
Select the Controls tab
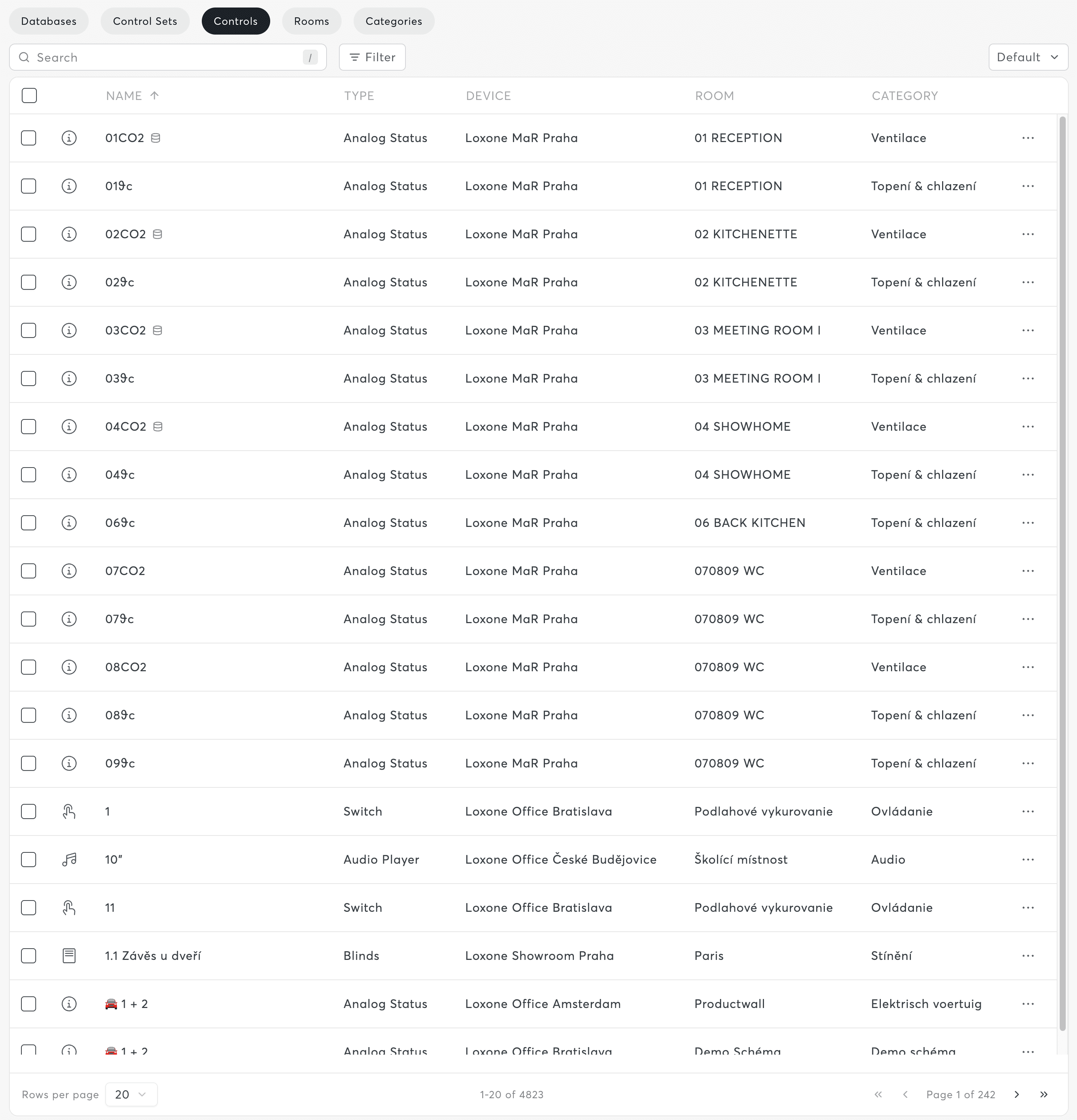pyautogui.click(x=235, y=21)
